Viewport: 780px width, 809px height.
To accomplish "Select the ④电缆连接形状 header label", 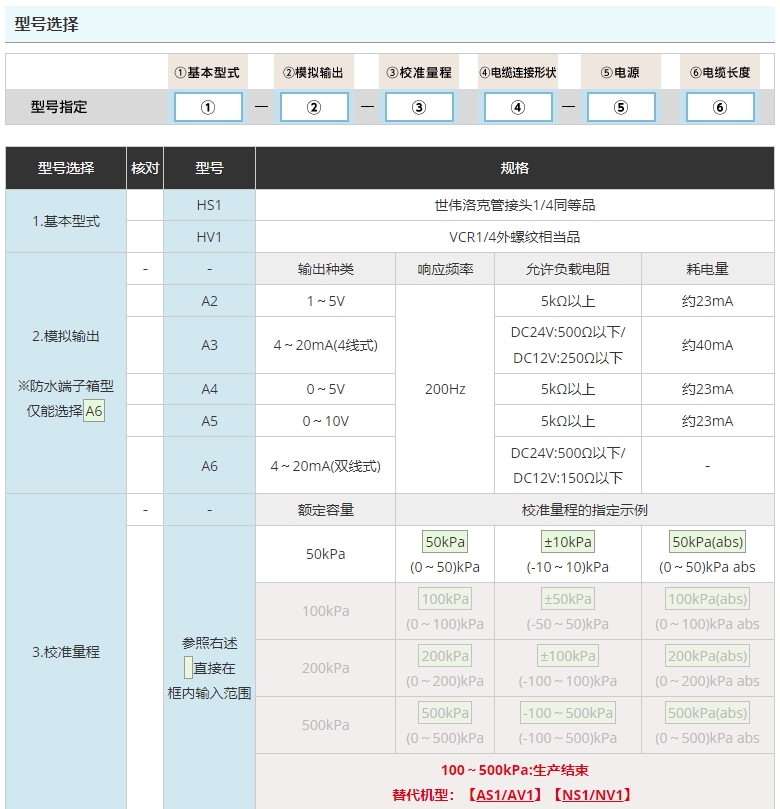I will pos(518,72).
